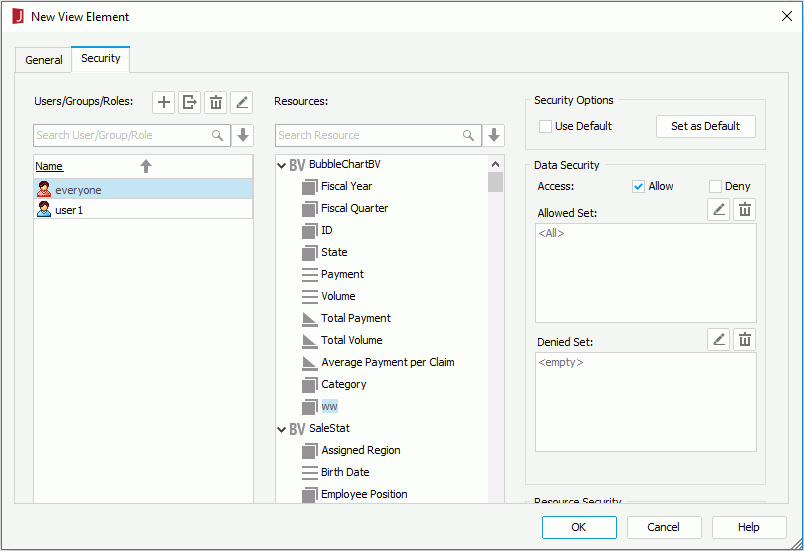Check the Deny access checkbox

pos(715,187)
